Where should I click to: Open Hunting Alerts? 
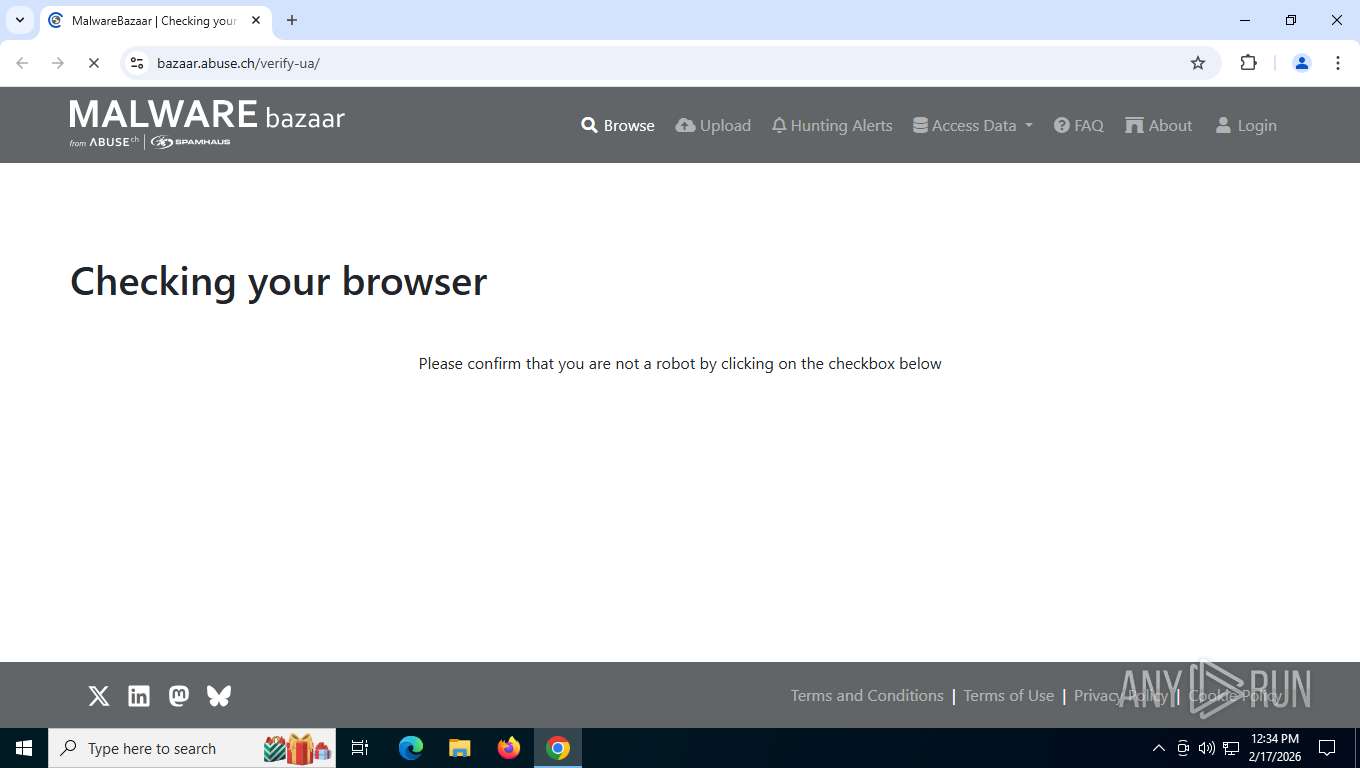(x=832, y=125)
